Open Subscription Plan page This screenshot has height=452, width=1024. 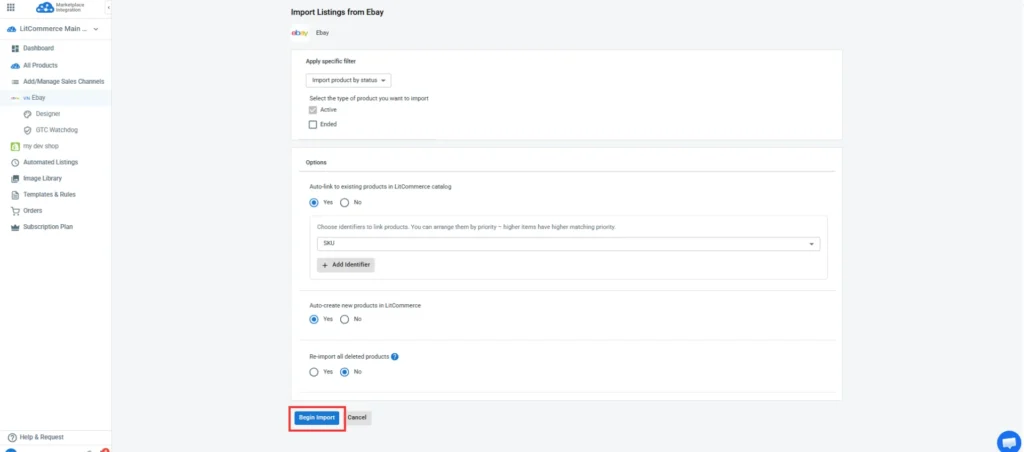[x=48, y=227]
